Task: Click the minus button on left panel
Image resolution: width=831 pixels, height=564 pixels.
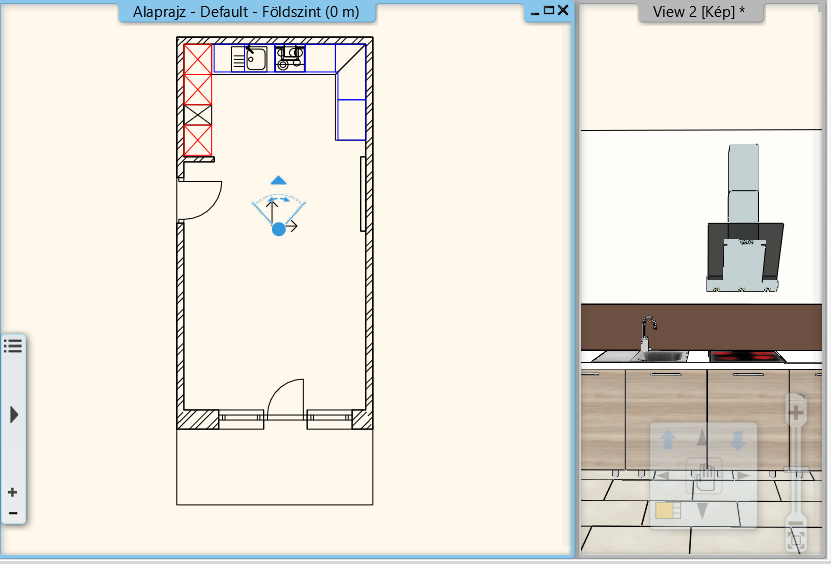Action: point(13,513)
